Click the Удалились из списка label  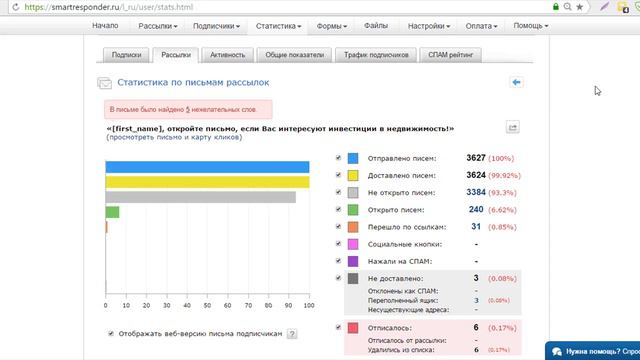click(x=401, y=350)
